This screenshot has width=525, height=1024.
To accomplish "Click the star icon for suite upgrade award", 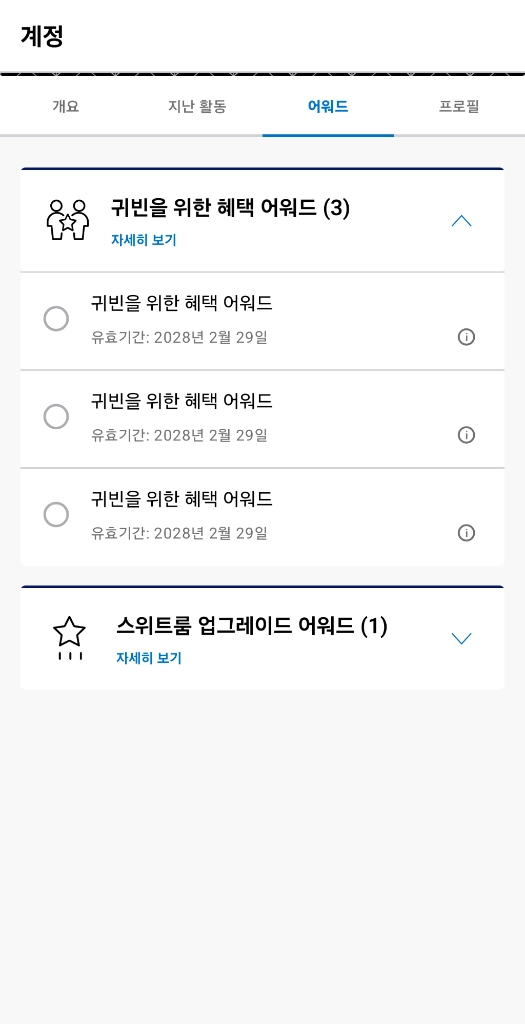I will point(69,639).
